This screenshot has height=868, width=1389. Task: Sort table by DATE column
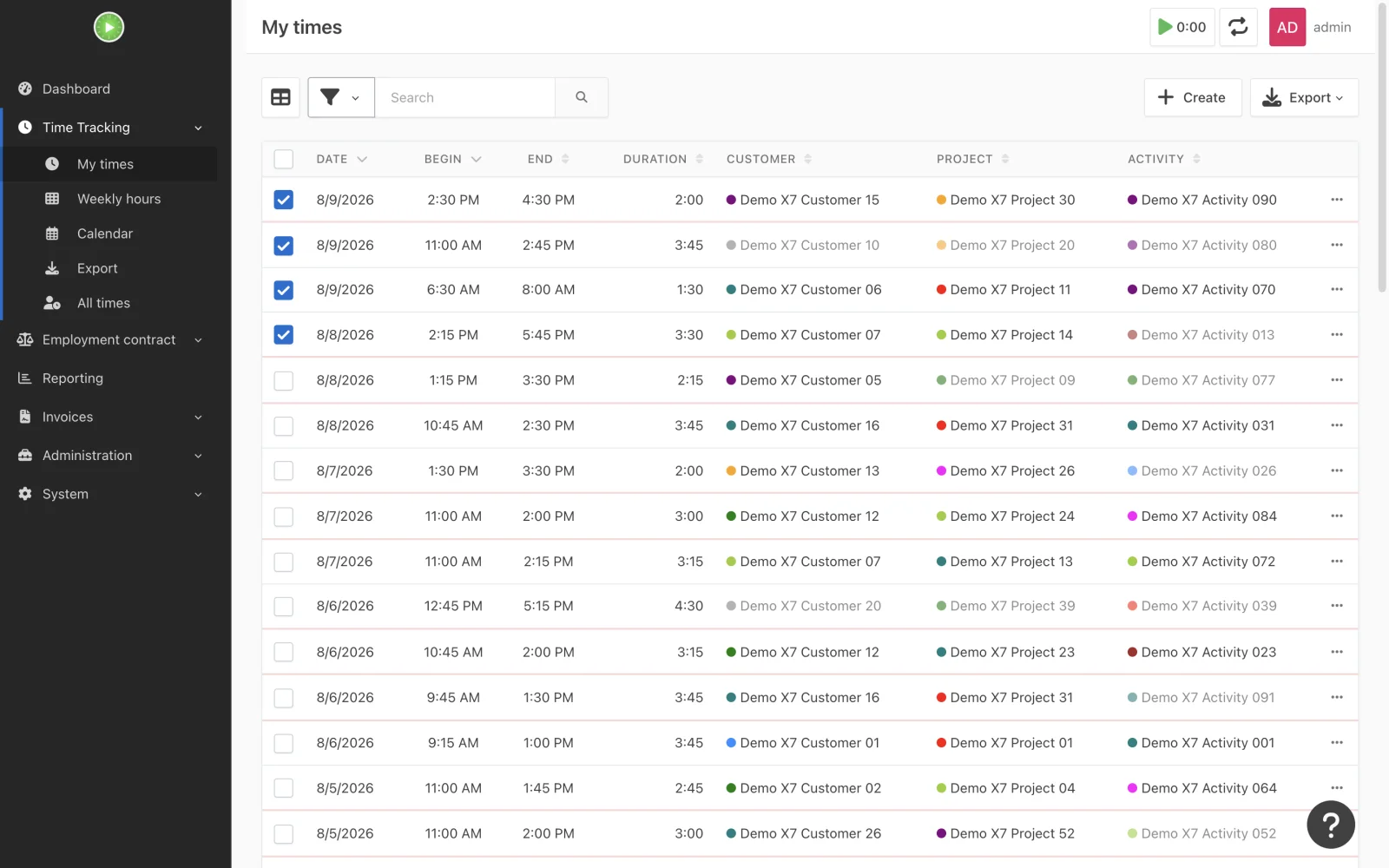pos(342,159)
